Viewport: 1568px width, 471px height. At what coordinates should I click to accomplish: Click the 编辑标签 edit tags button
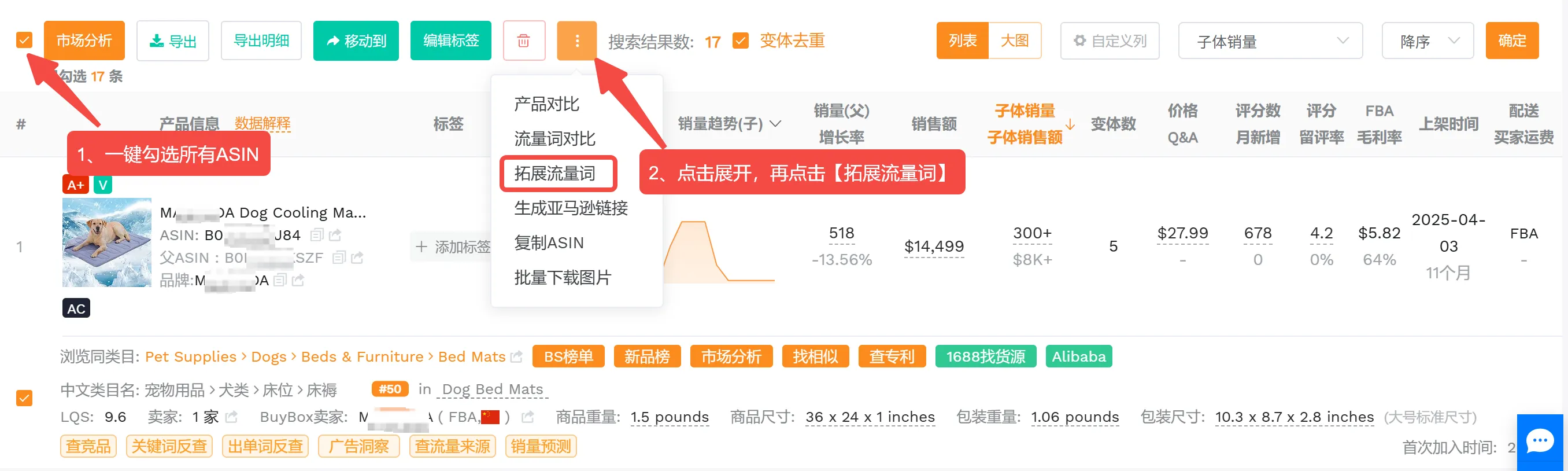point(451,41)
